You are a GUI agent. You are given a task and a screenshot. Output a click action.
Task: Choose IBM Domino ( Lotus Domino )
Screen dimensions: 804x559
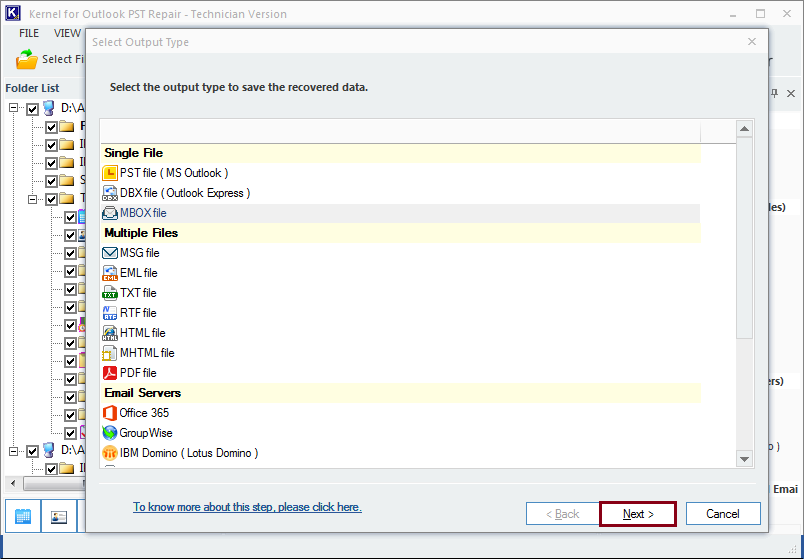[x=189, y=453]
